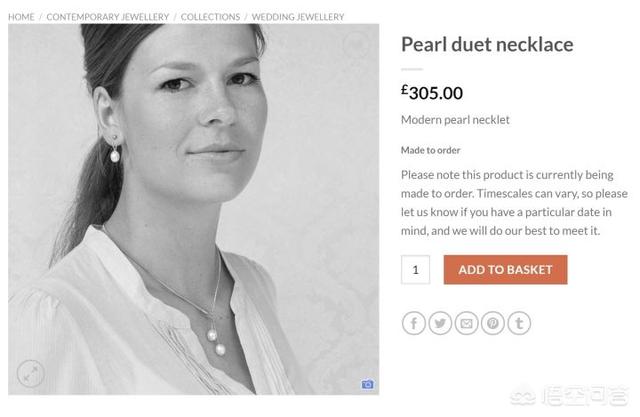Open CONTEMPORARY JEWELLERY breadcrumb
The width and height of the screenshot is (640, 417).
108,17
